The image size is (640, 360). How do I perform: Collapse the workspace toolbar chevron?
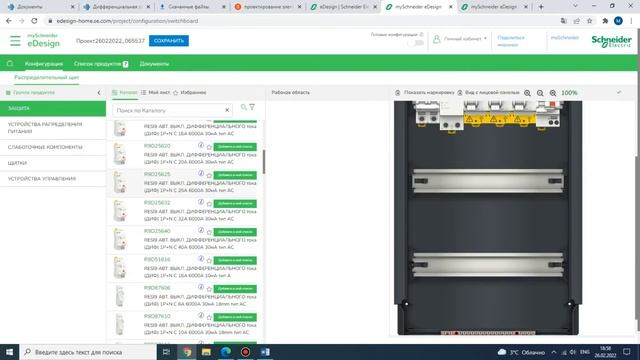tap(619, 93)
